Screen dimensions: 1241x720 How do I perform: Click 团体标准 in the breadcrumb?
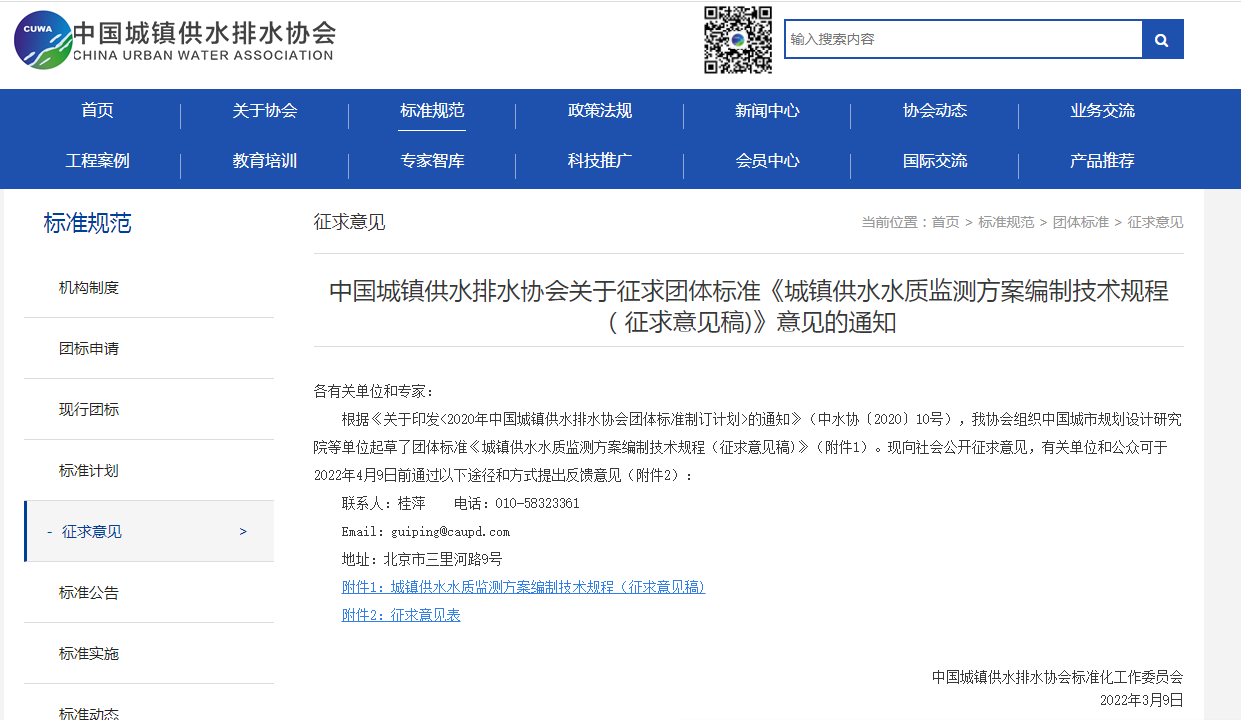pos(1080,222)
